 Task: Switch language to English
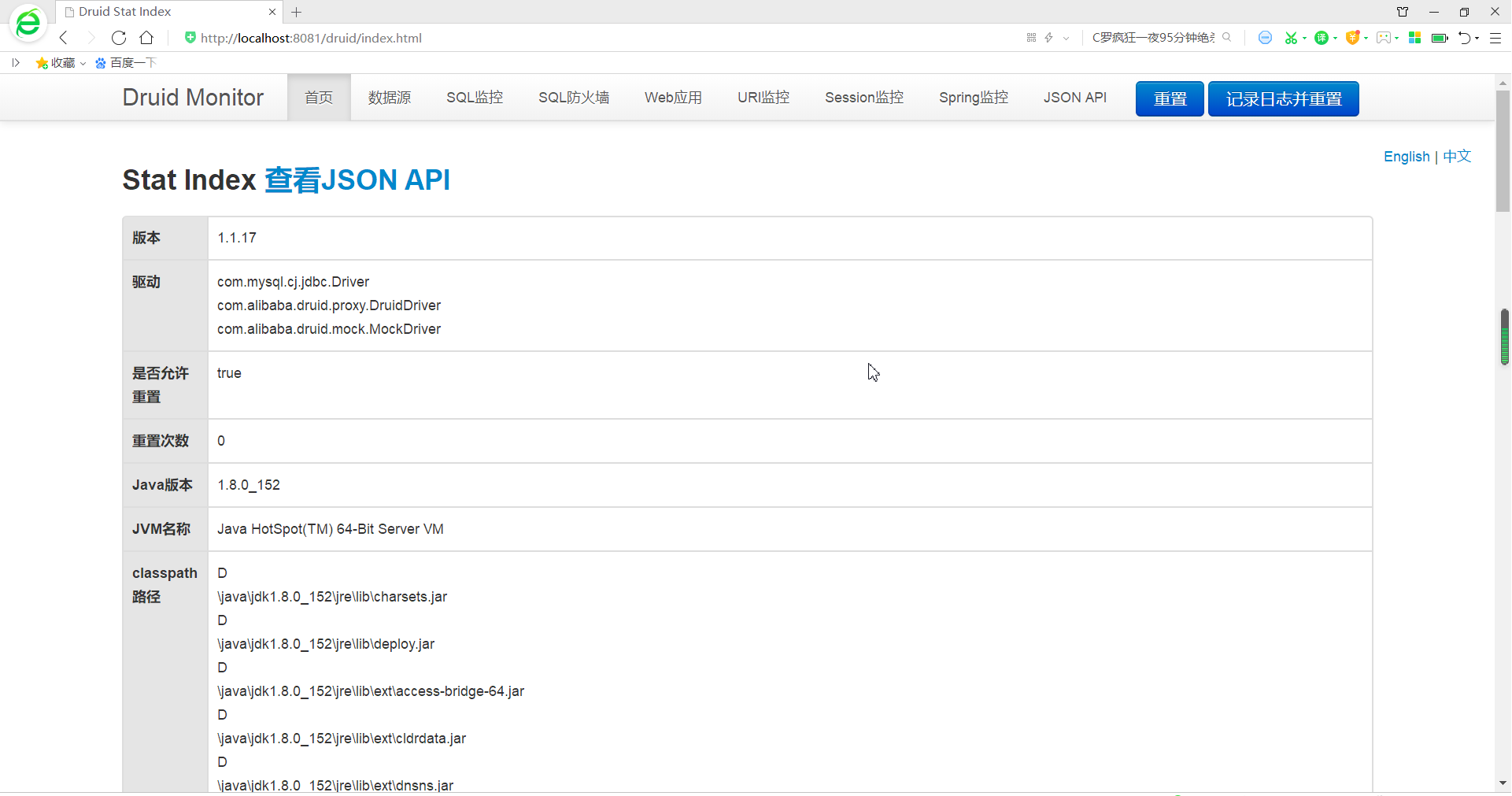(1407, 157)
